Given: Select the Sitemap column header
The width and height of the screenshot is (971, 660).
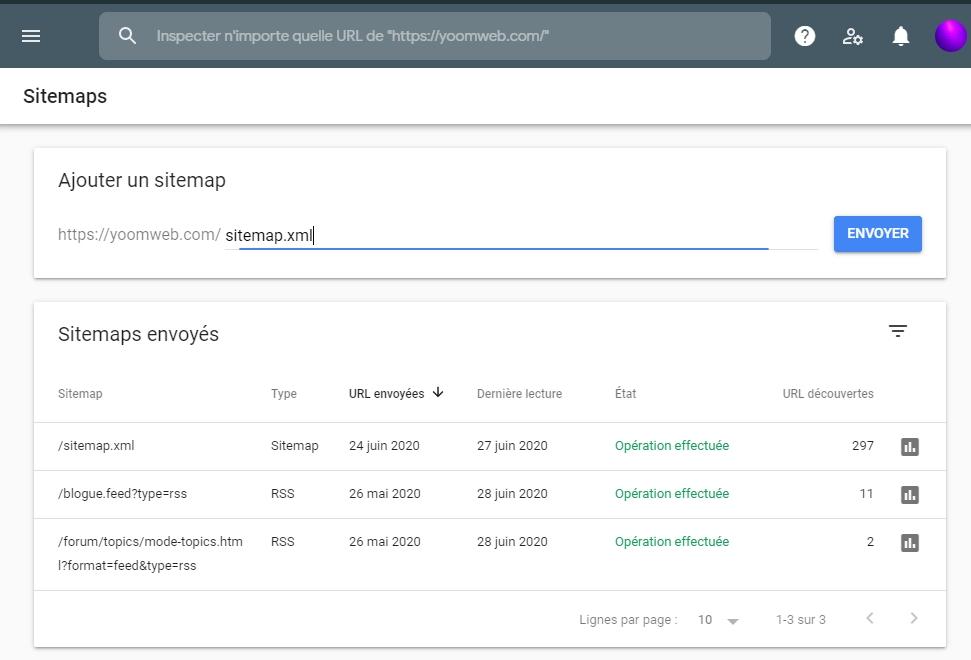Looking at the screenshot, I should 80,393.
